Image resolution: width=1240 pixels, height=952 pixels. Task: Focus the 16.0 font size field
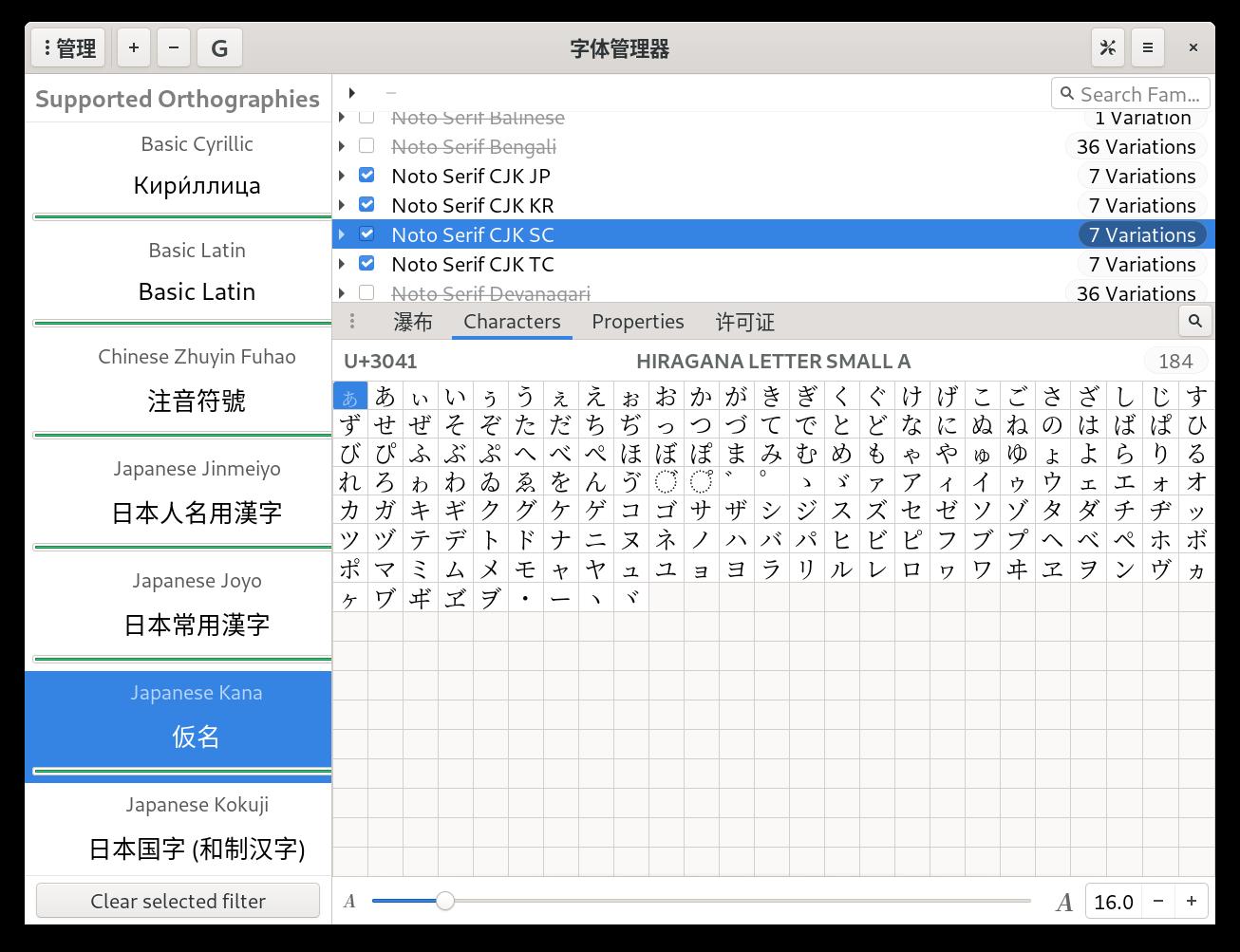coord(1113,901)
